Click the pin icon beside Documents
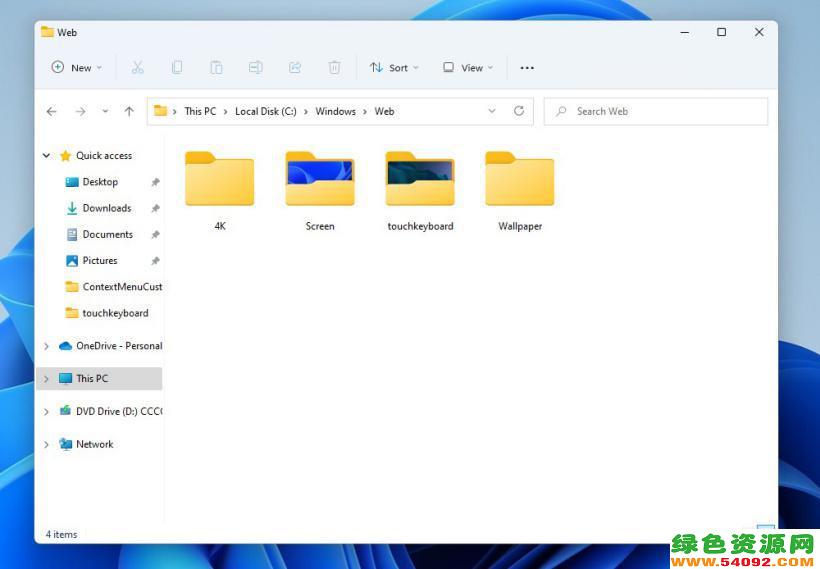This screenshot has height=569, width=820. coord(155,234)
